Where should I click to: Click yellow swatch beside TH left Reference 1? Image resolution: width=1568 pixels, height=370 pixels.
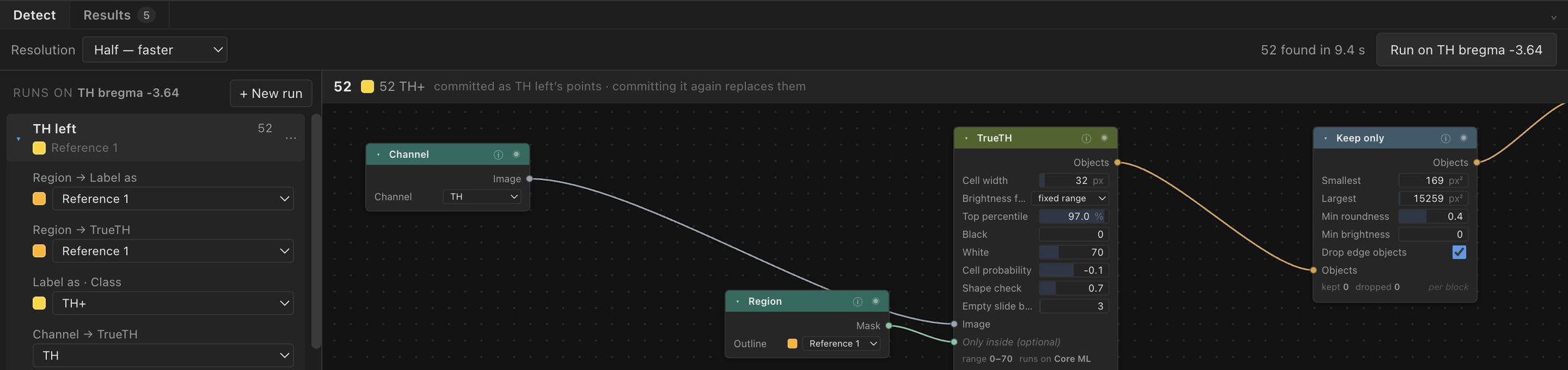click(x=39, y=148)
